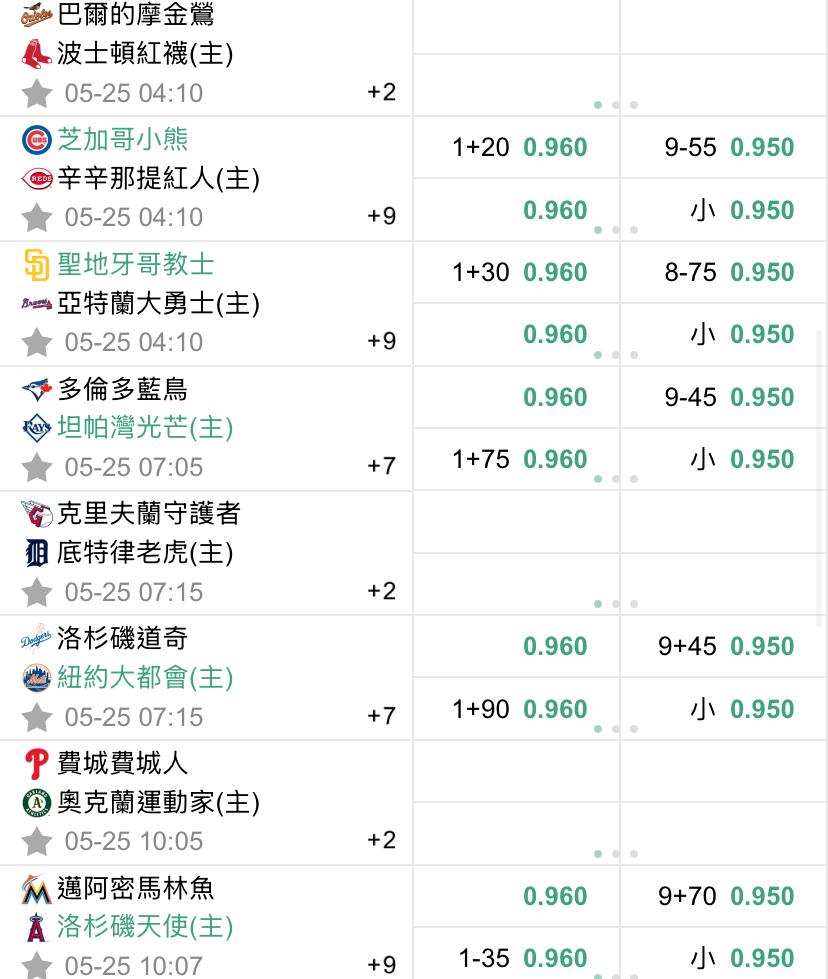
Task: Click the vertical scrollbar on right edge
Action: 819,478
